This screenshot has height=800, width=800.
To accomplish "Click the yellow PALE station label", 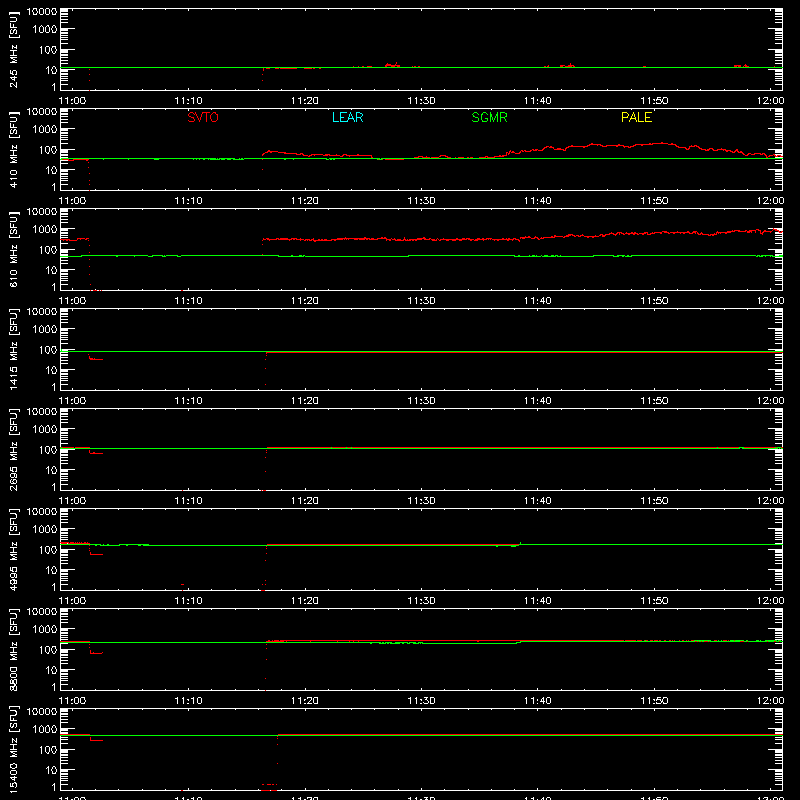I will 636,117.
